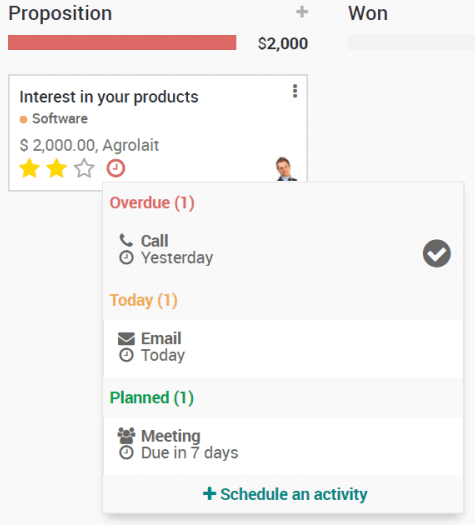Click the salesperson avatar on card
The width and height of the screenshot is (475, 525).
pos(286,169)
